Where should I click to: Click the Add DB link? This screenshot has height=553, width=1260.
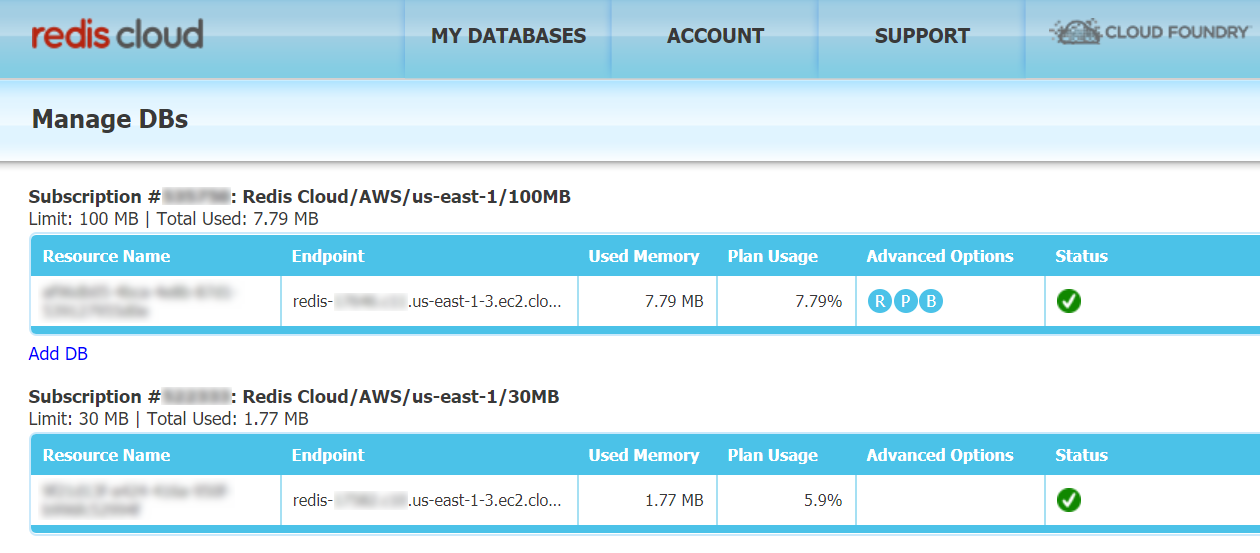pos(58,354)
